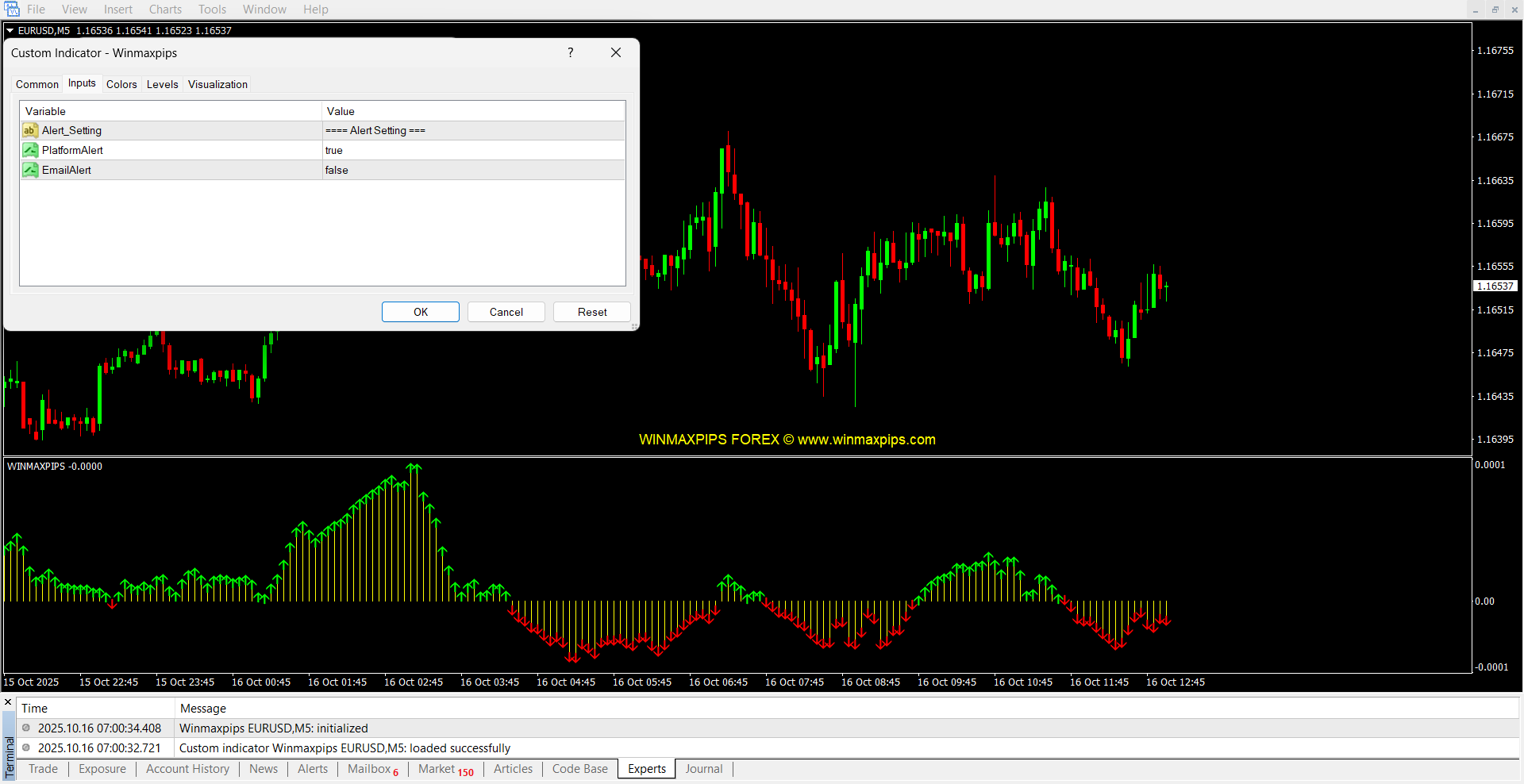
Task: Open the Journal tab in Terminal
Action: coord(703,769)
